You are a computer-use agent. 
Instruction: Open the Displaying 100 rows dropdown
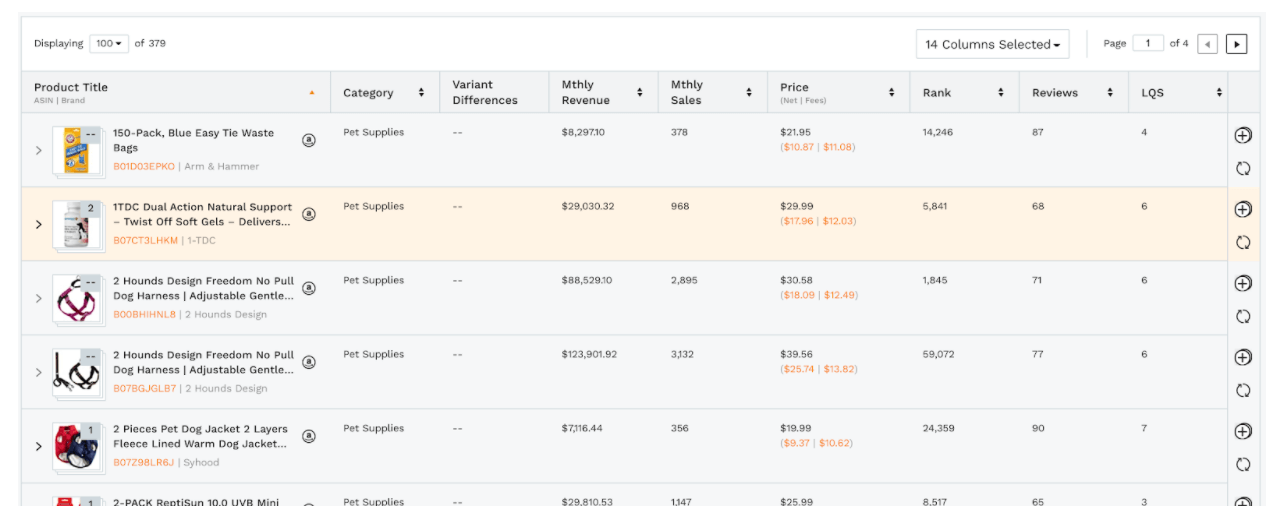tap(109, 43)
